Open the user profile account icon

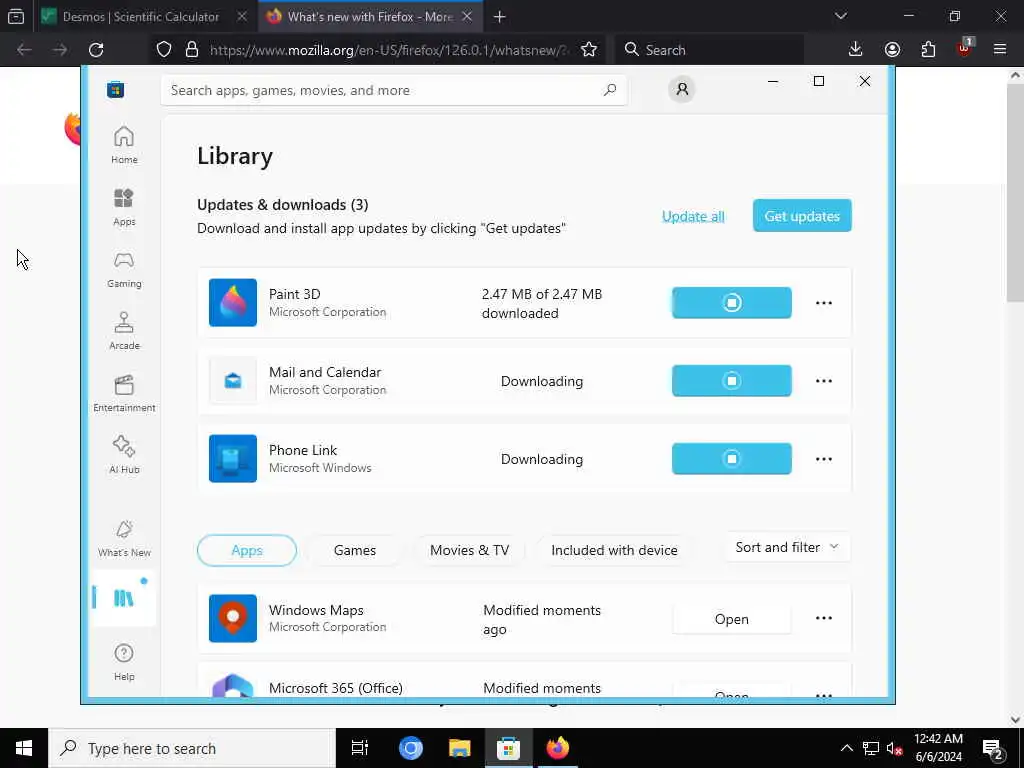682,89
